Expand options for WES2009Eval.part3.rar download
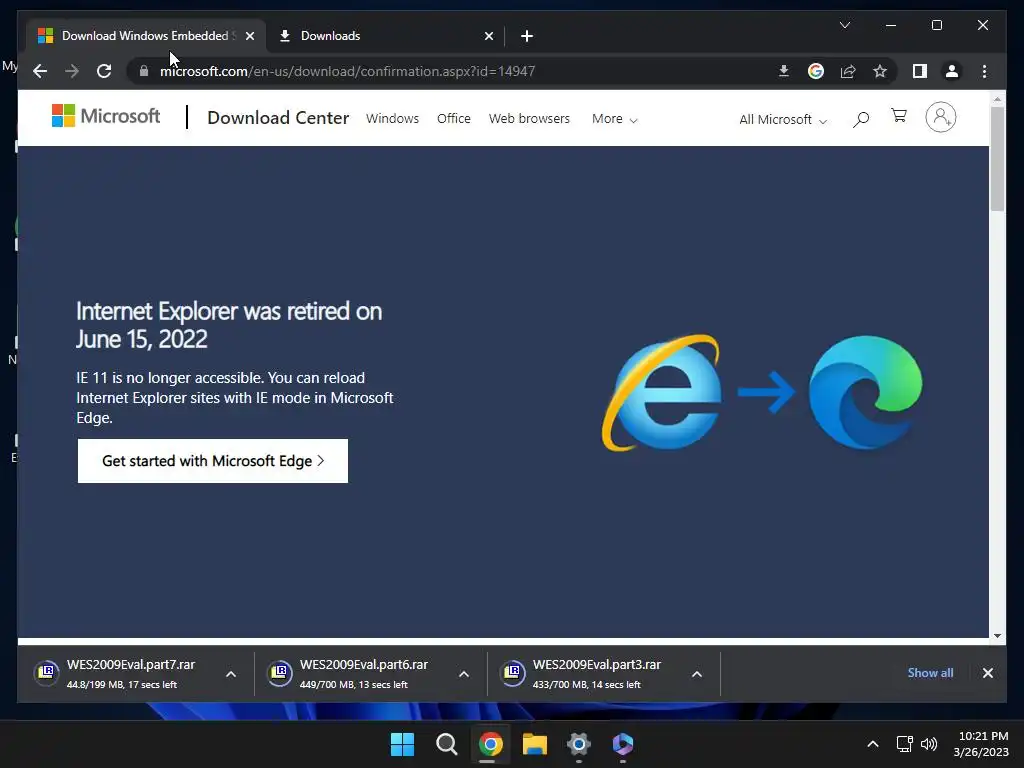This screenshot has height=768, width=1024. click(x=697, y=674)
